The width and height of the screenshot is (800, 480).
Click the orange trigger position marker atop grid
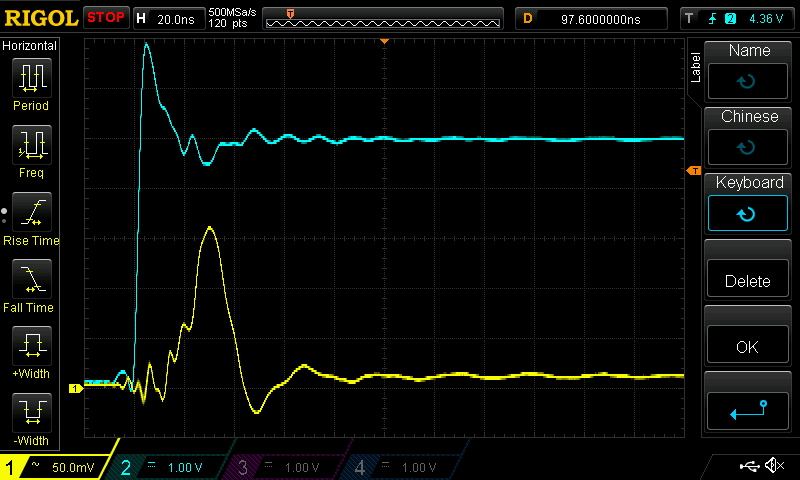point(385,41)
